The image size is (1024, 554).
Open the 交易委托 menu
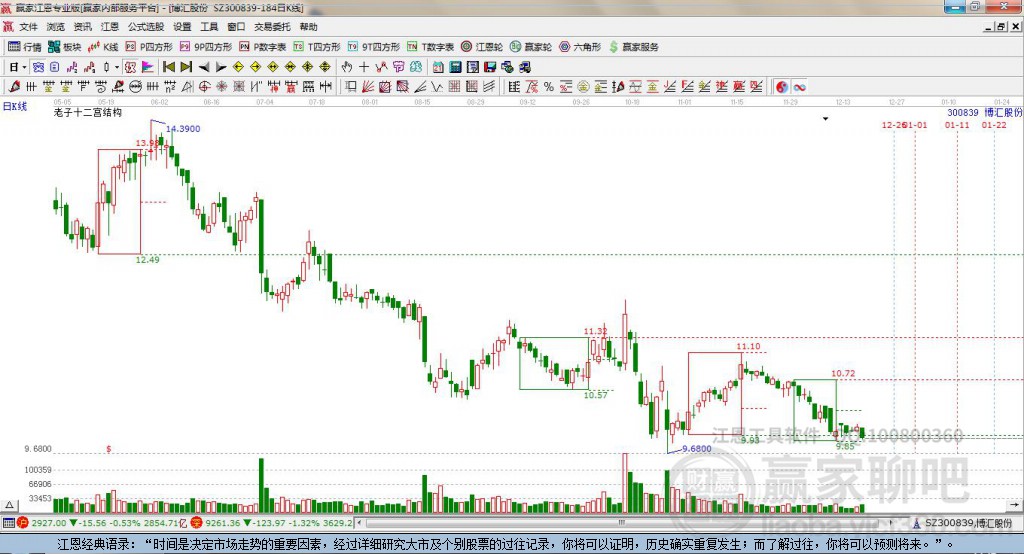(272, 27)
